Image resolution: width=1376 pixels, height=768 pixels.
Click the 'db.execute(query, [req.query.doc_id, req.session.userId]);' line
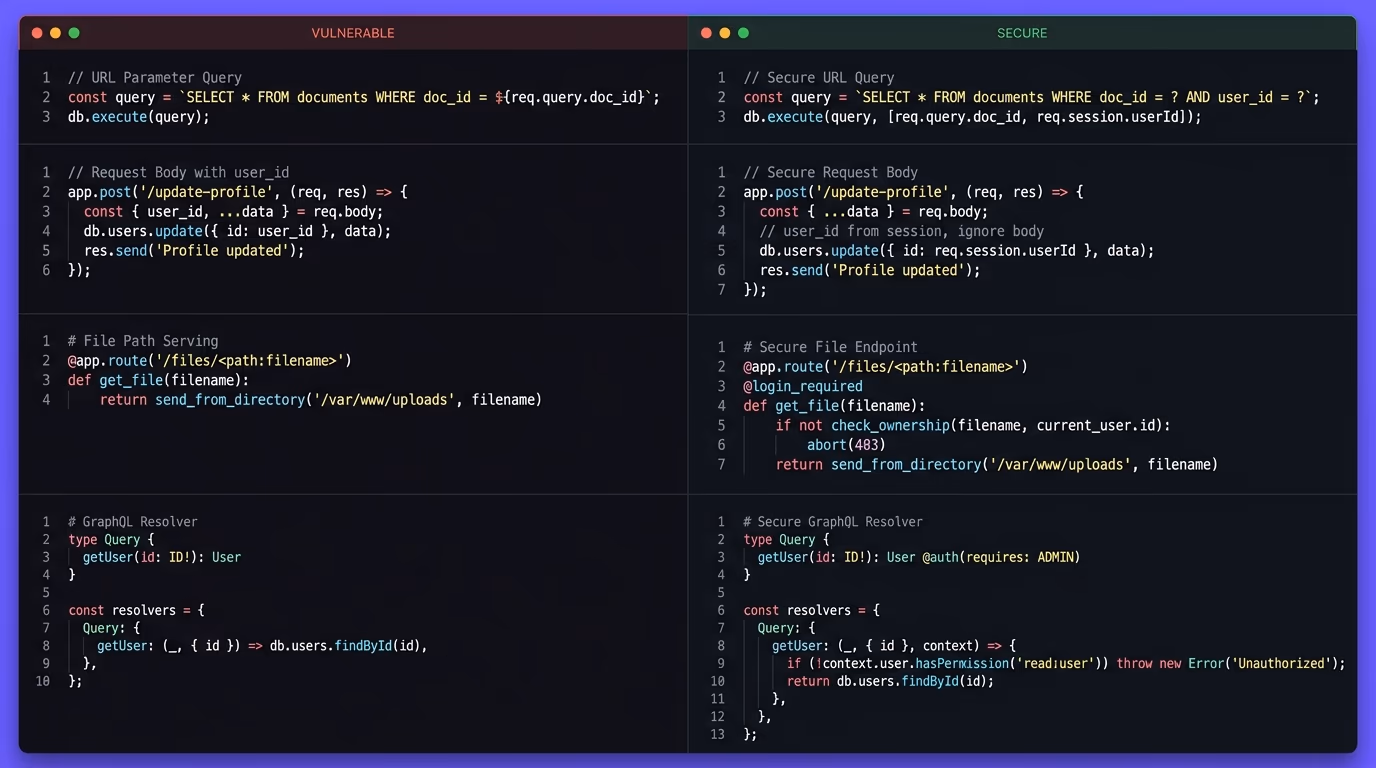click(972, 116)
